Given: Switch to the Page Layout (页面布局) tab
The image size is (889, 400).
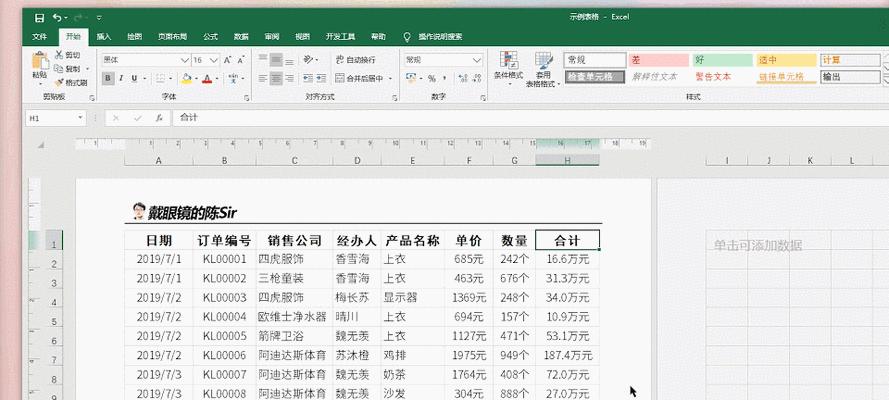Looking at the screenshot, I should pyautogui.click(x=172, y=37).
